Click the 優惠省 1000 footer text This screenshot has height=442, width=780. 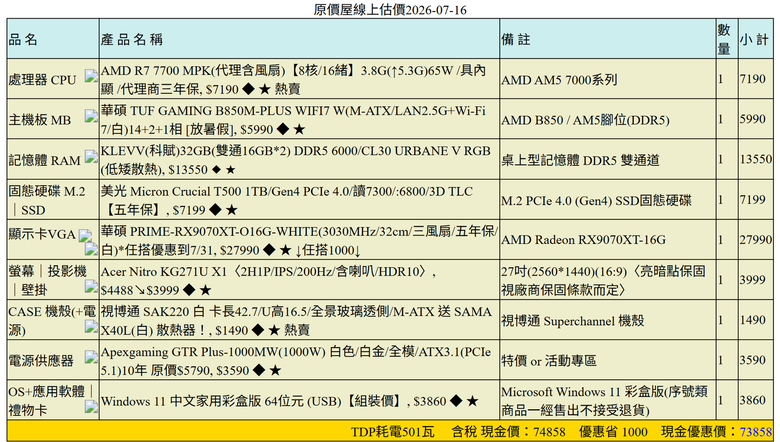click(x=613, y=432)
